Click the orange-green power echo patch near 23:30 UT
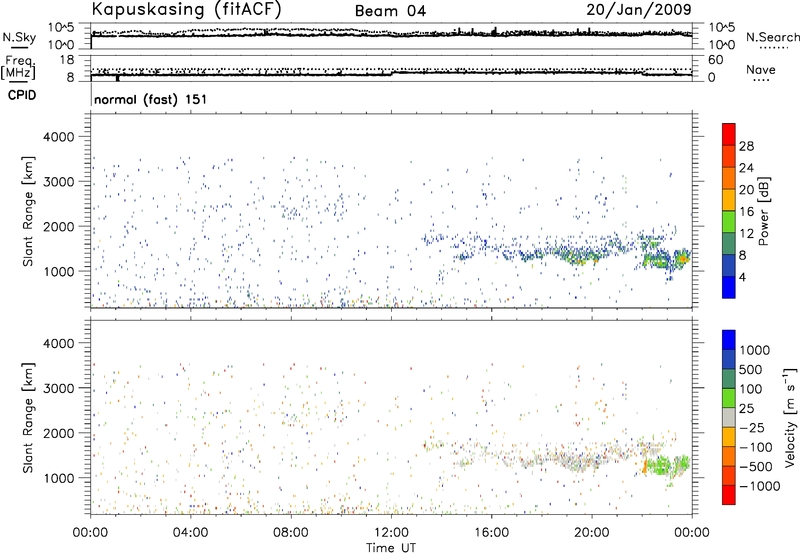 pyautogui.click(x=682, y=258)
